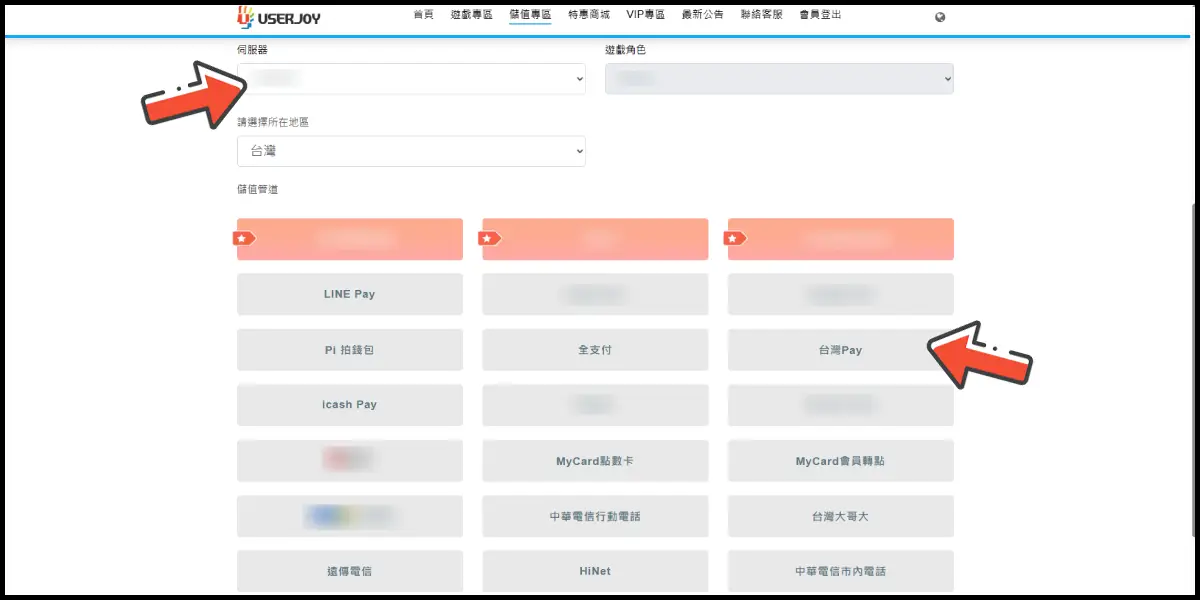The width and height of the screenshot is (1200, 600).
Task: Choose 台灣大哥大 payment button
Action: [x=841, y=516]
